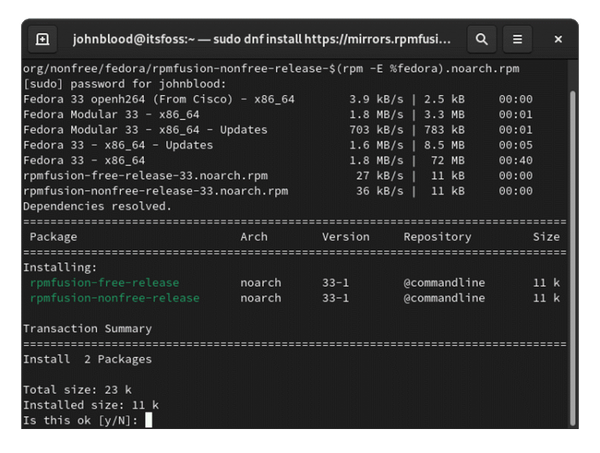Image resolution: width=600 pixels, height=453 pixels.
Task: Click the Repository column header
Action: pyautogui.click(x=437, y=237)
